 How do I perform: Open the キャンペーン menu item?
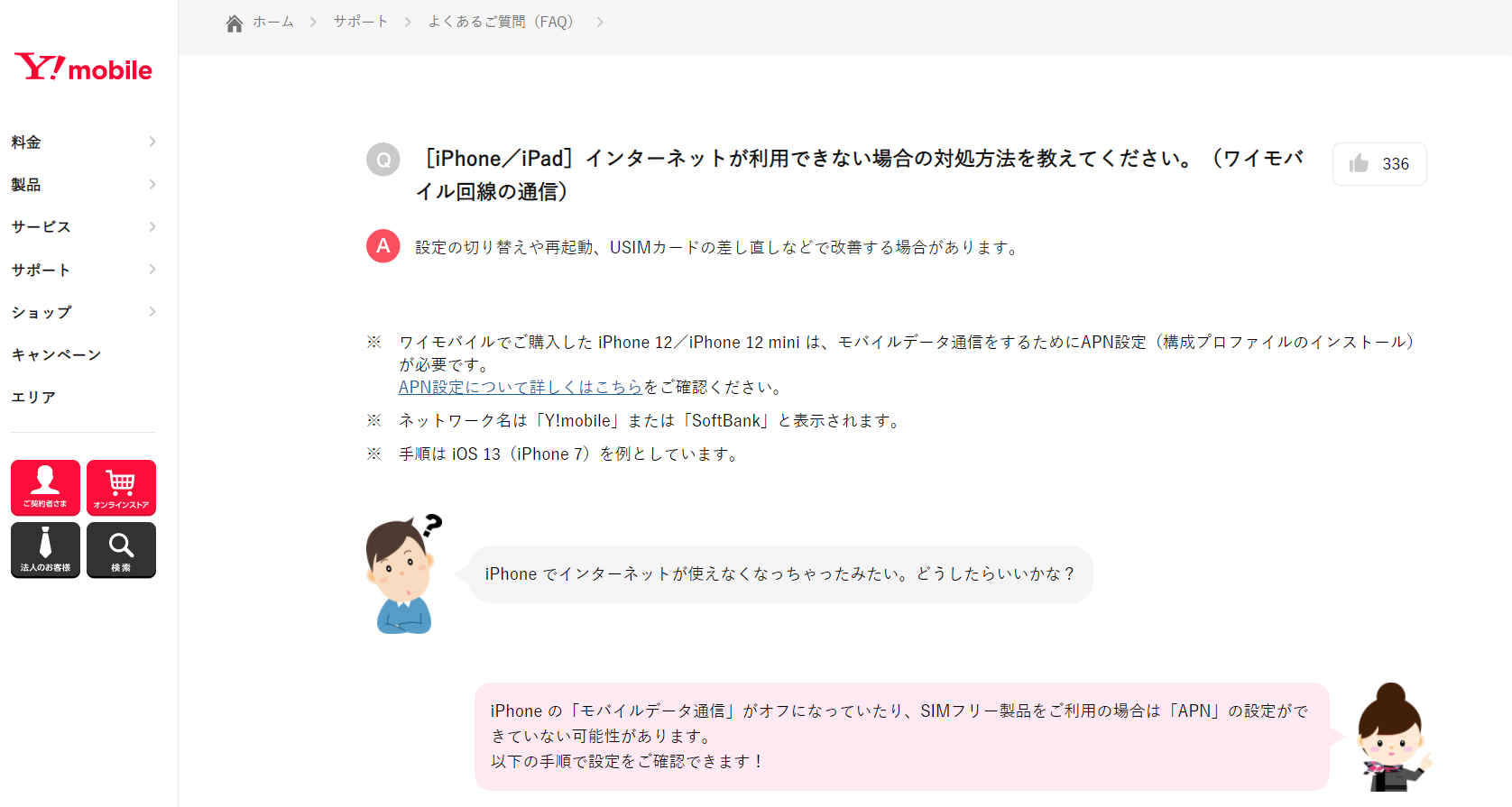[56, 354]
